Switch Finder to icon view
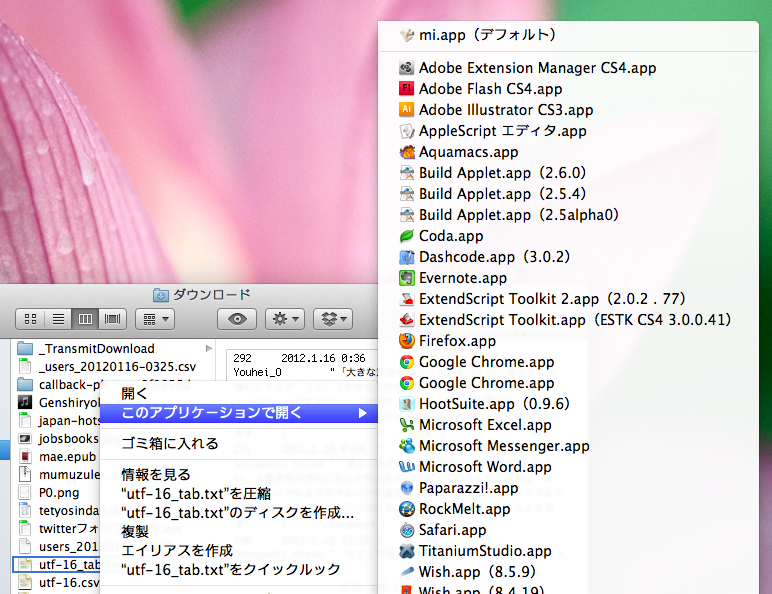Screen dimensions: 772x594 (x=30, y=319)
